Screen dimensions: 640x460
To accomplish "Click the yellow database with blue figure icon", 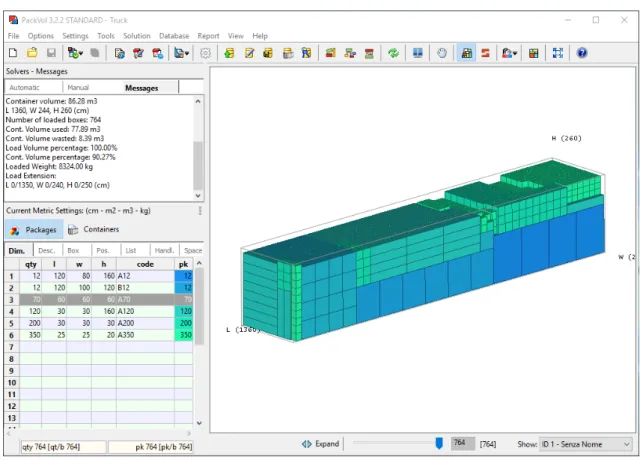I will point(306,53).
